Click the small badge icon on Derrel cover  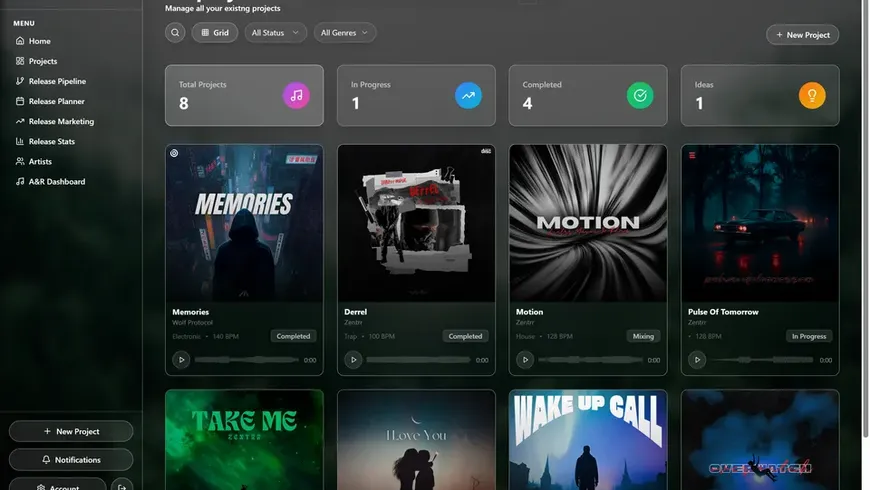[486, 151]
